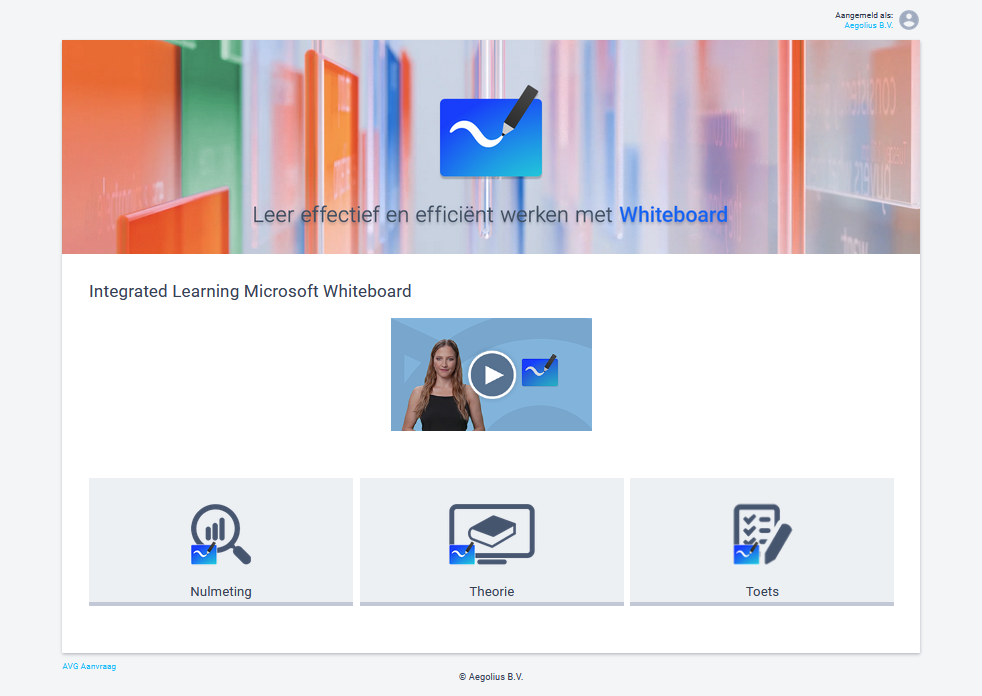Open the AVG Aanvraag link
The width and height of the screenshot is (982, 696).
coord(89,666)
